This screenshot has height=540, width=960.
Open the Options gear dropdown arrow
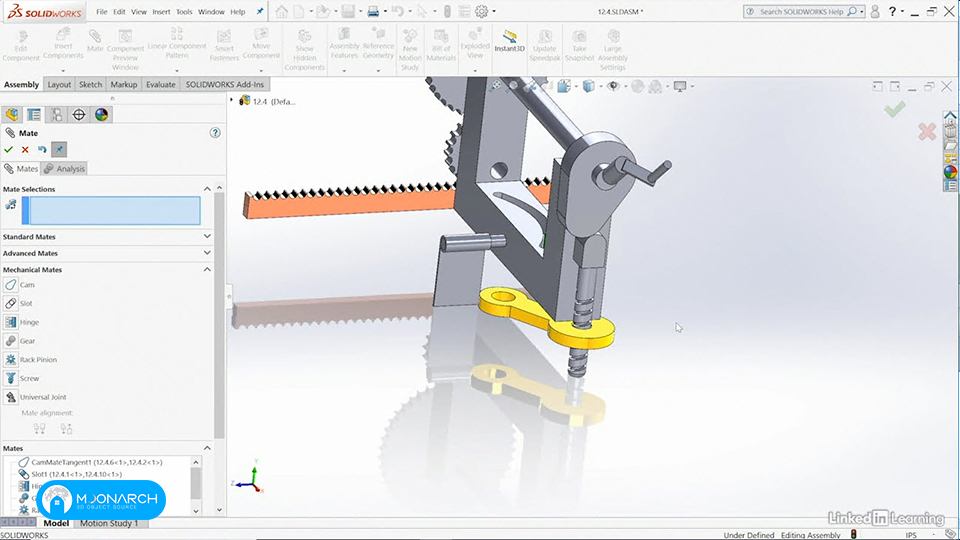click(494, 12)
